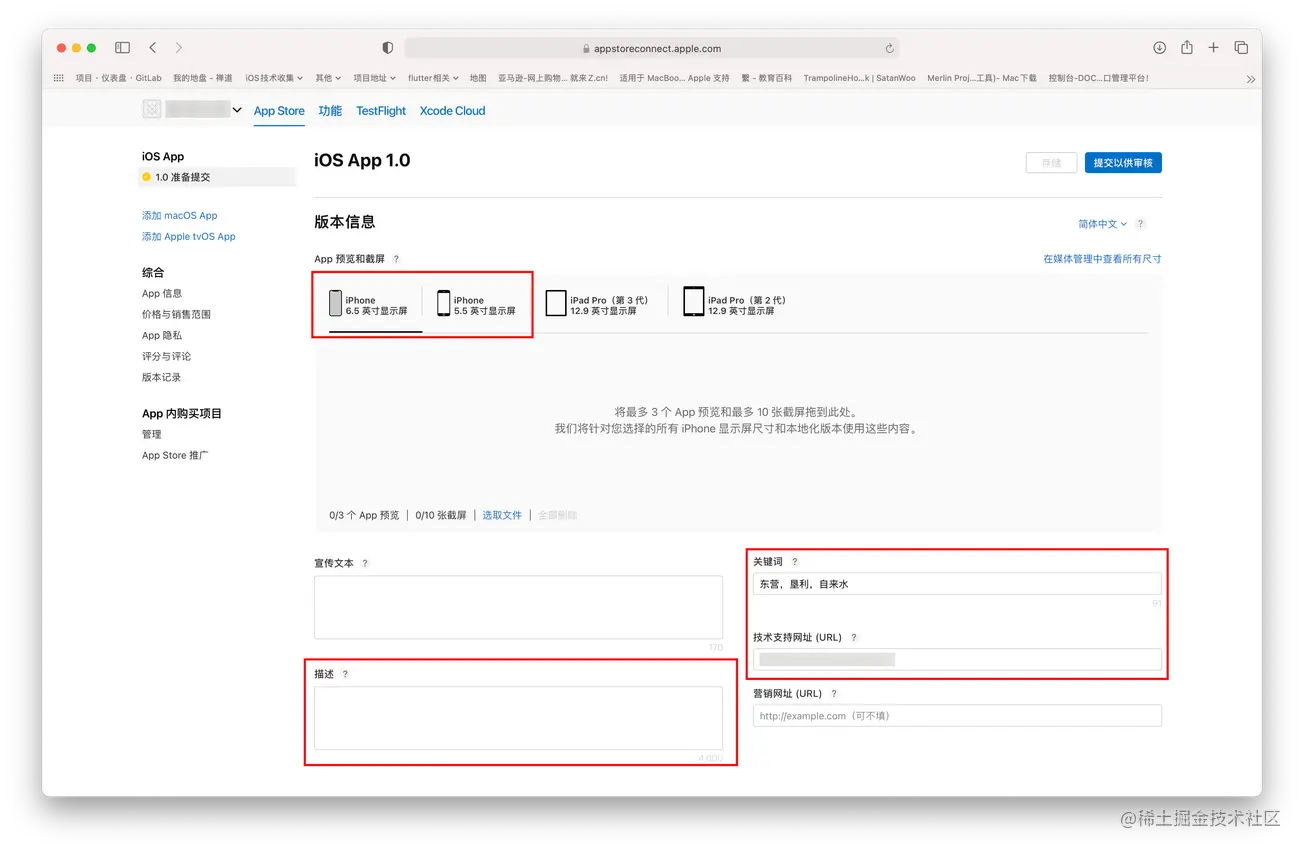Image resolution: width=1304 pixels, height=852 pixels.
Task: Open 管理 under App 内购买项目
Action: coord(151,435)
